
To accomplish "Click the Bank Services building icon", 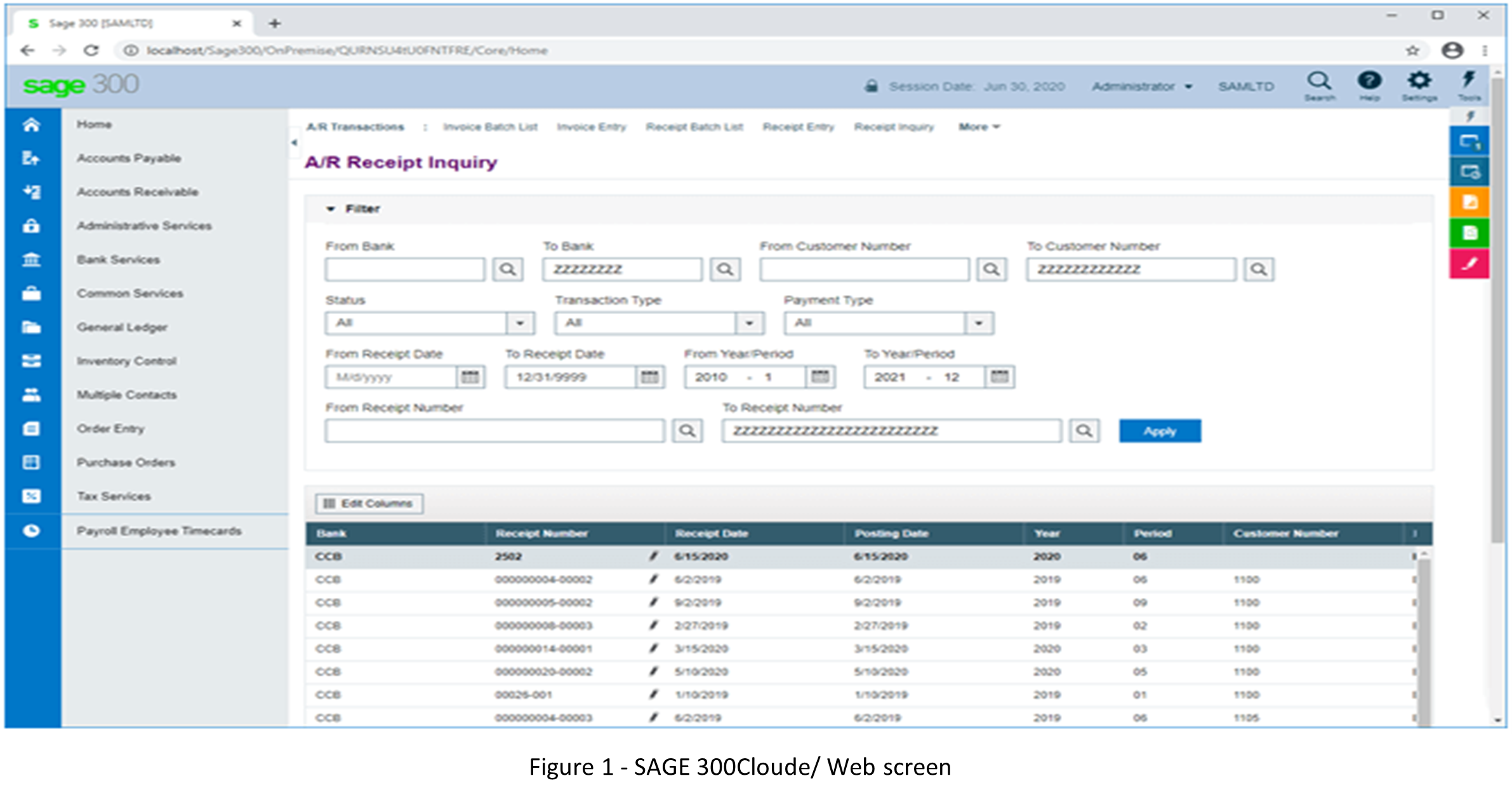I will click(31, 260).
